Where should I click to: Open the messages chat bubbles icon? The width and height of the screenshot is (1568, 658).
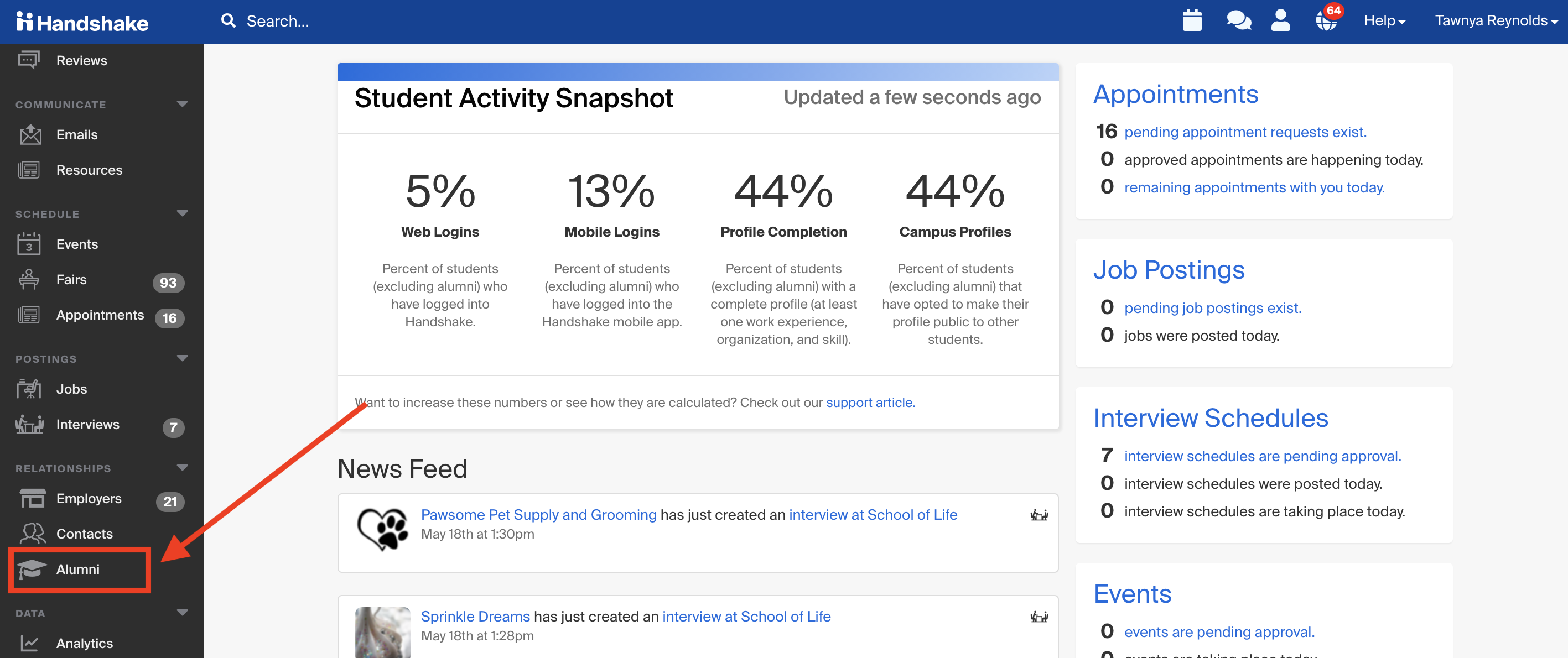pos(1238,20)
